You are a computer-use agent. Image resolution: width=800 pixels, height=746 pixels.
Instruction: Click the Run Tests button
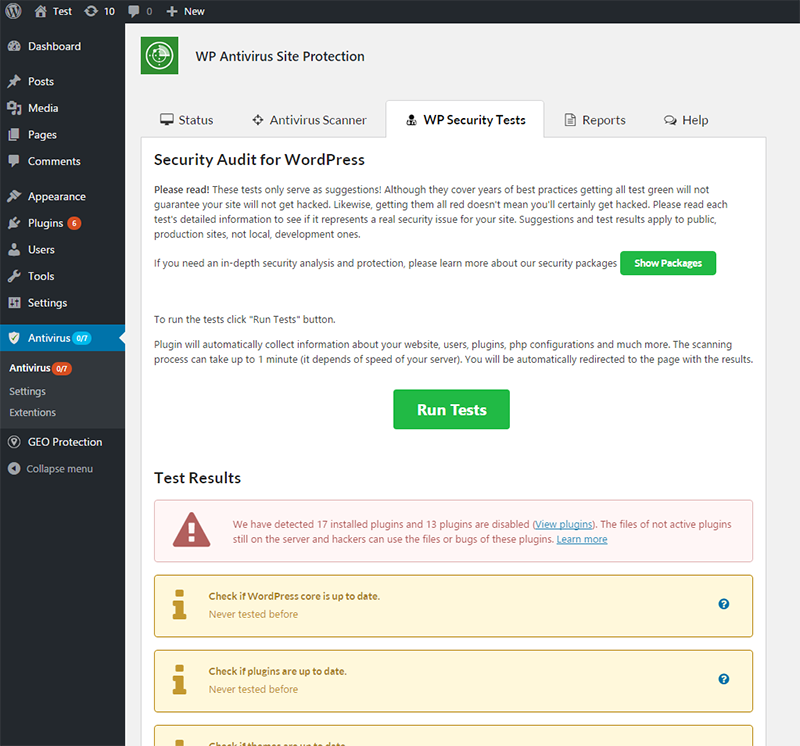(452, 409)
